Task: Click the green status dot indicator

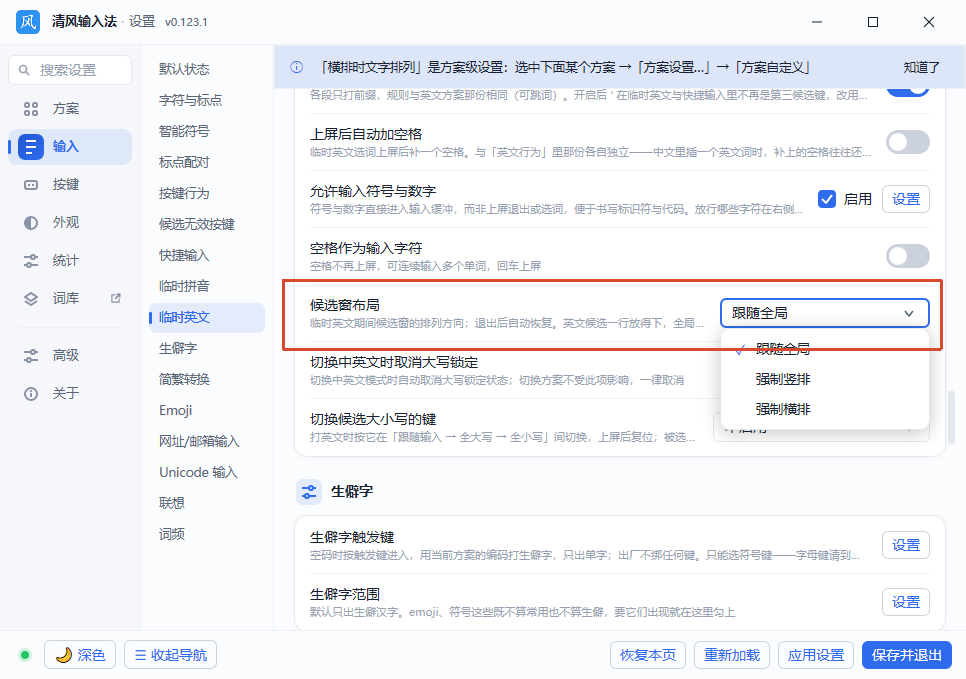Action: [x=25, y=655]
